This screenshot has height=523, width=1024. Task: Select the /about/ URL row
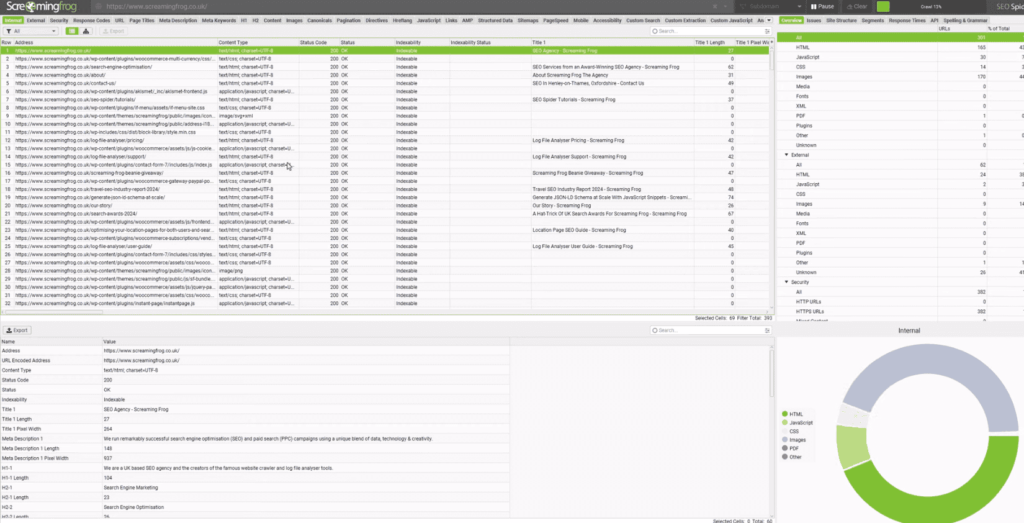[385, 75]
